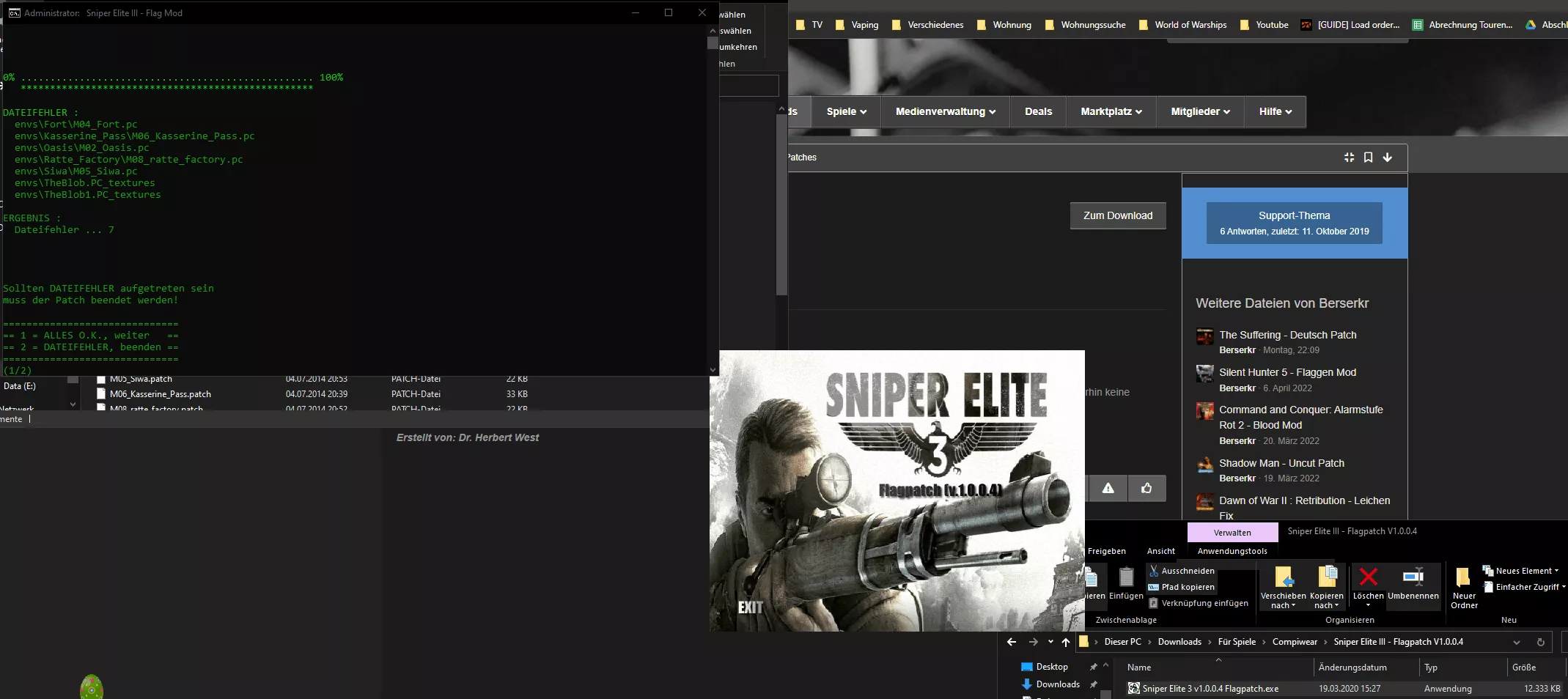Open the Anwendungstools ribbon tab
This screenshot has width=1568, height=699.
click(x=1232, y=551)
